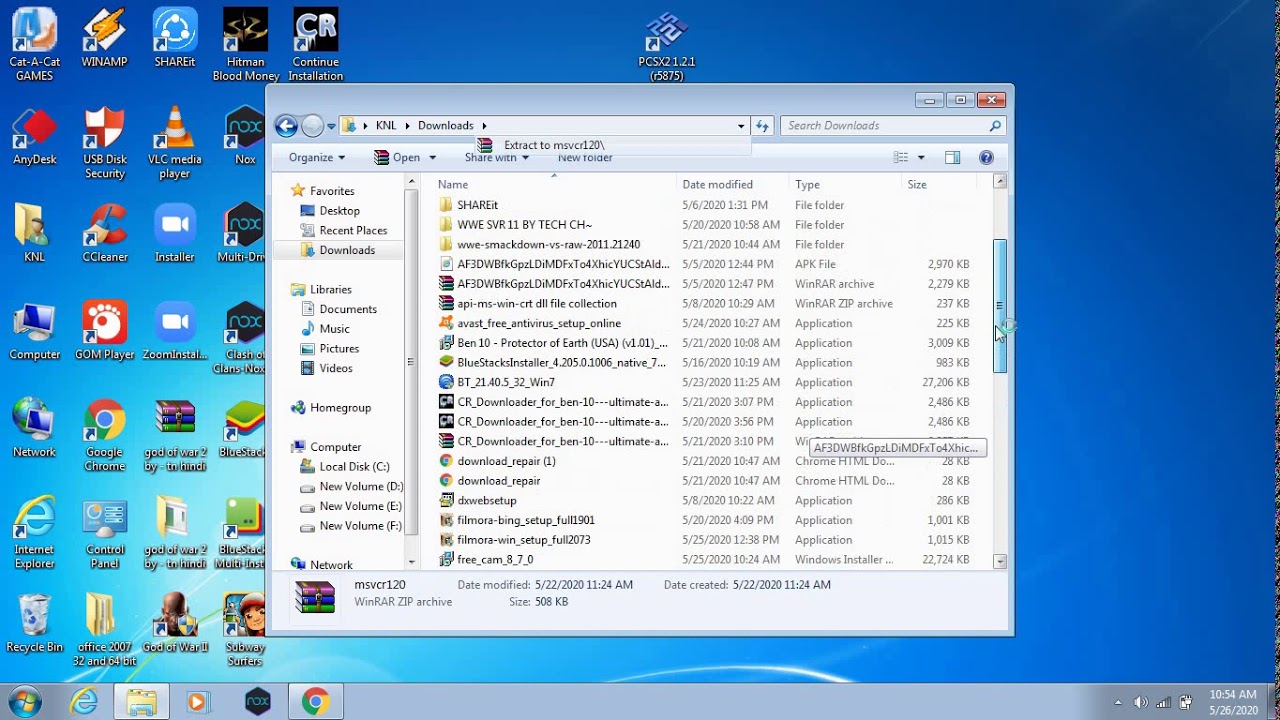Toggle the preview pane button
The height and width of the screenshot is (720, 1280).
(952, 157)
